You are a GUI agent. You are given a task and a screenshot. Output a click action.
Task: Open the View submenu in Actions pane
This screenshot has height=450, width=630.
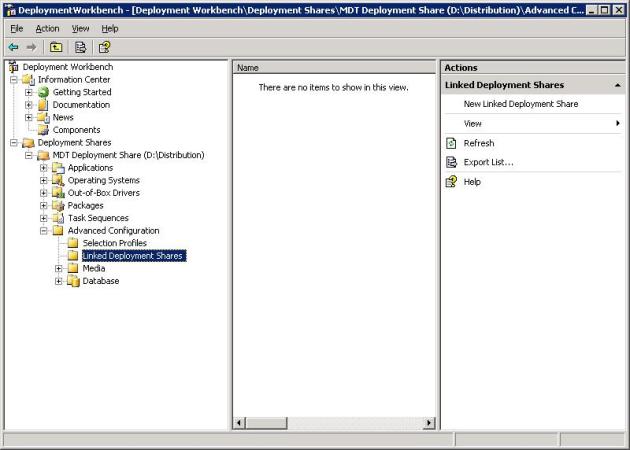pyautogui.click(x=533, y=124)
